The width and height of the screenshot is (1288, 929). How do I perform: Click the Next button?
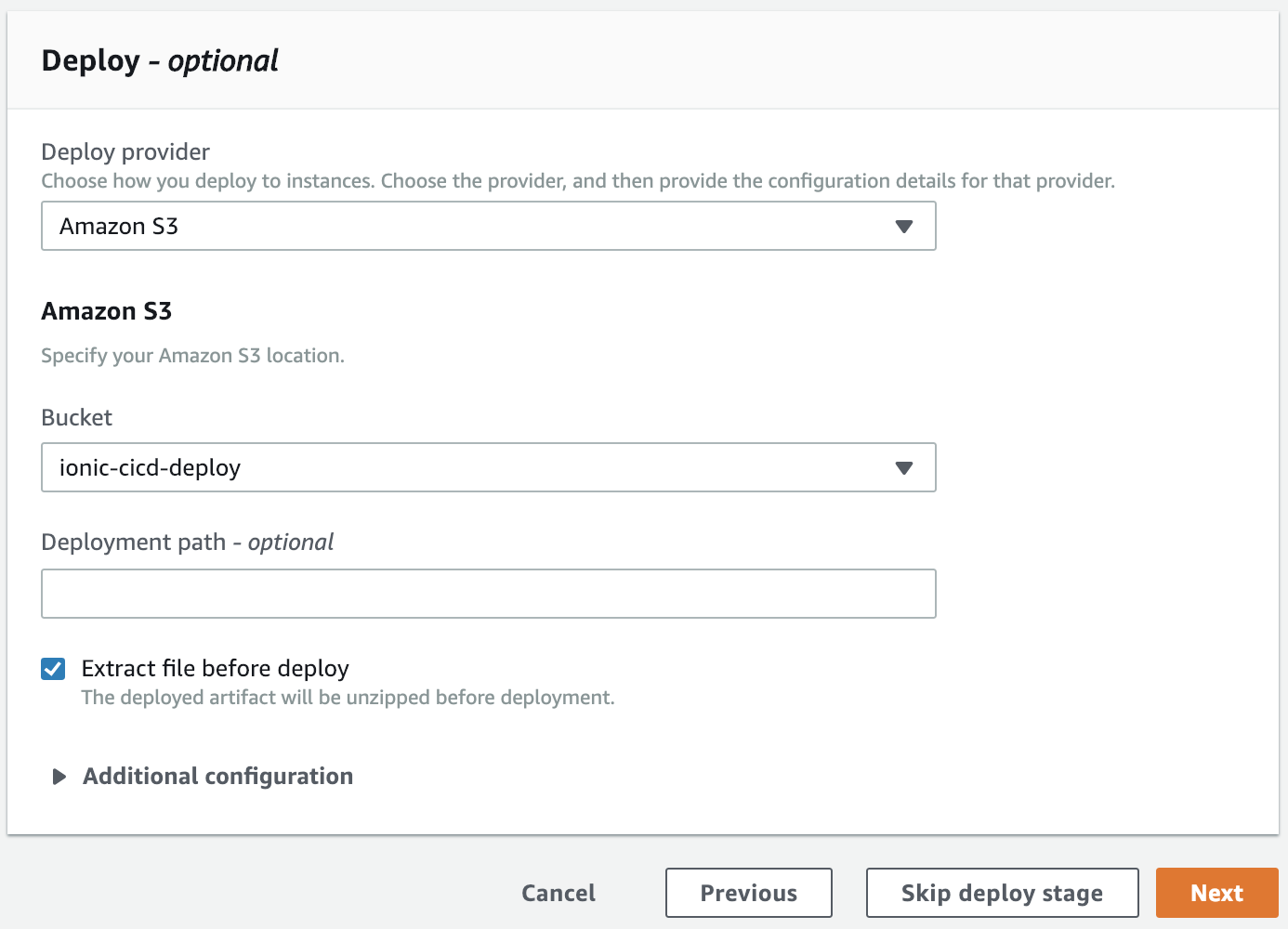tap(1216, 893)
